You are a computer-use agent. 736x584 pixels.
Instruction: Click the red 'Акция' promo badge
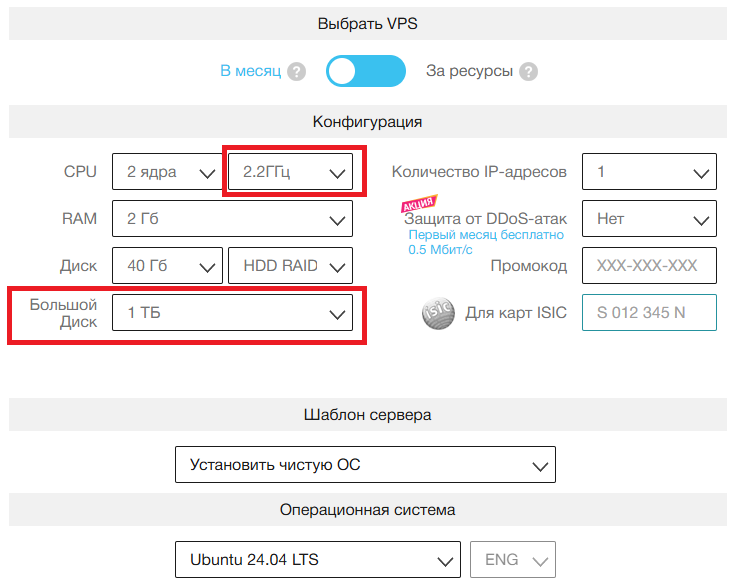[418, 203]
